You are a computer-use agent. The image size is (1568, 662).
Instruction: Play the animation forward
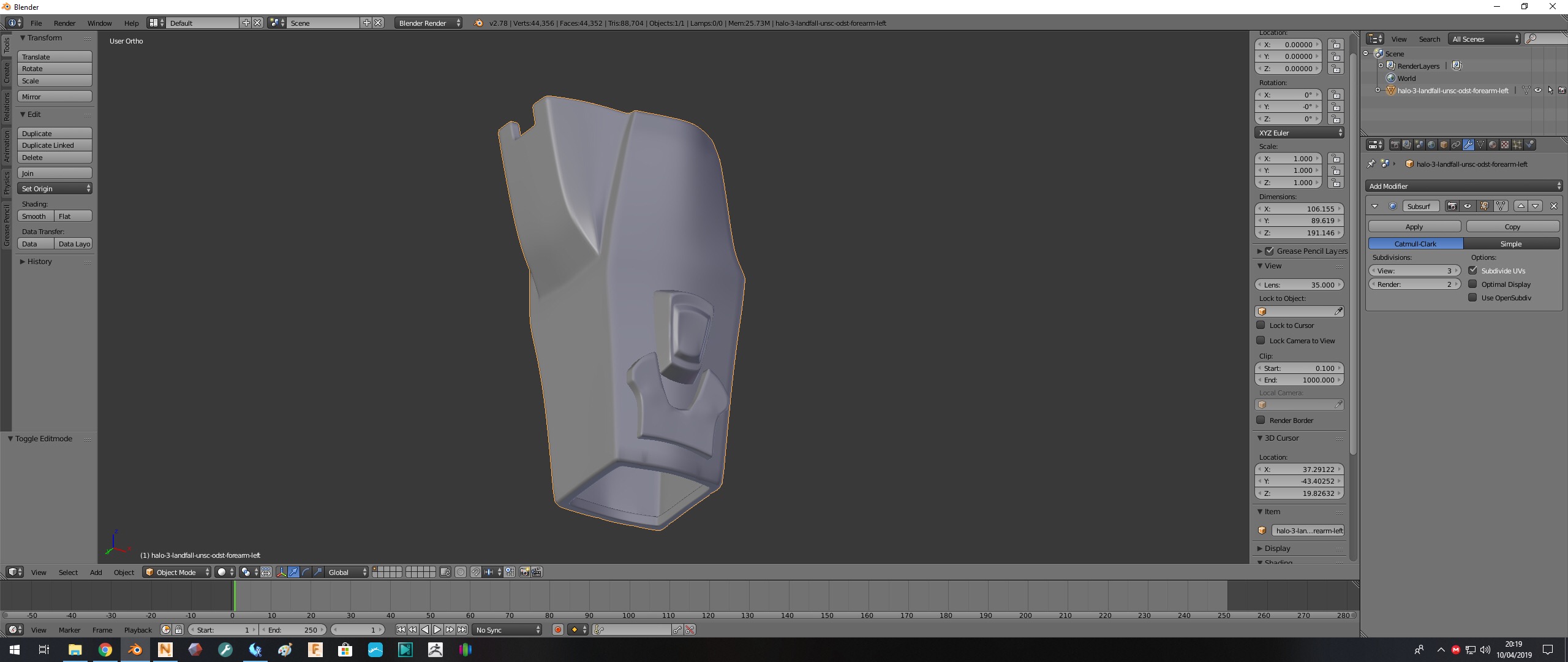click(437, 630)
